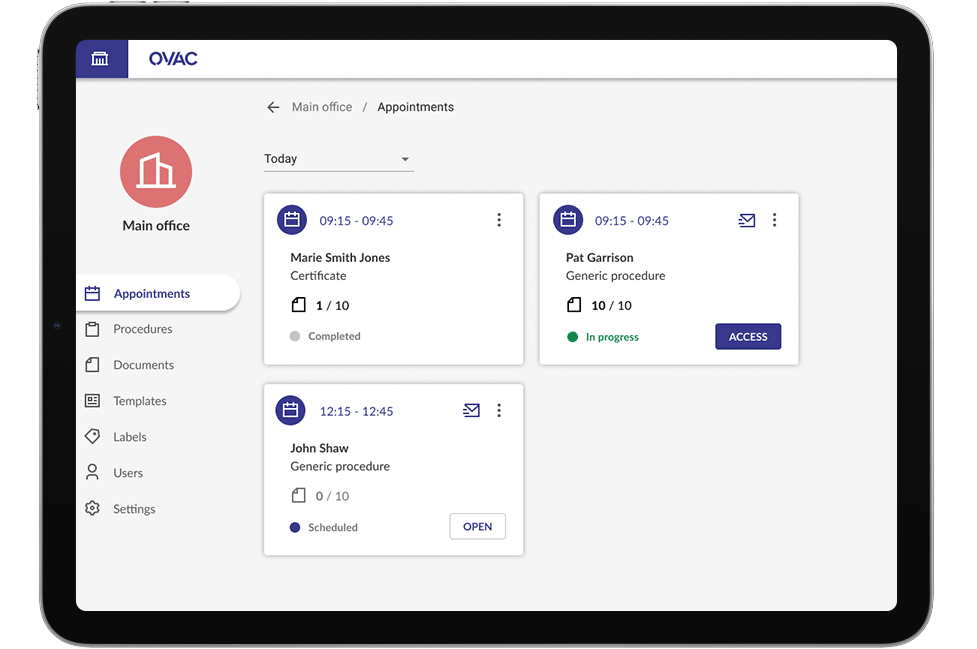This screenshot has width=977, height=649.
Task: Go to Procedures in the sidebar
Action: [x=142, y=329]
